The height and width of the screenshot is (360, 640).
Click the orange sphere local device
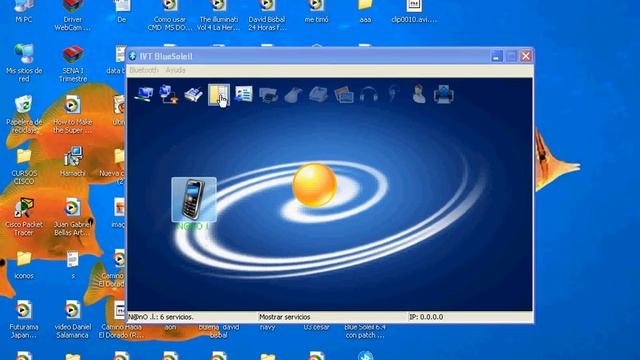pos(314,185)
